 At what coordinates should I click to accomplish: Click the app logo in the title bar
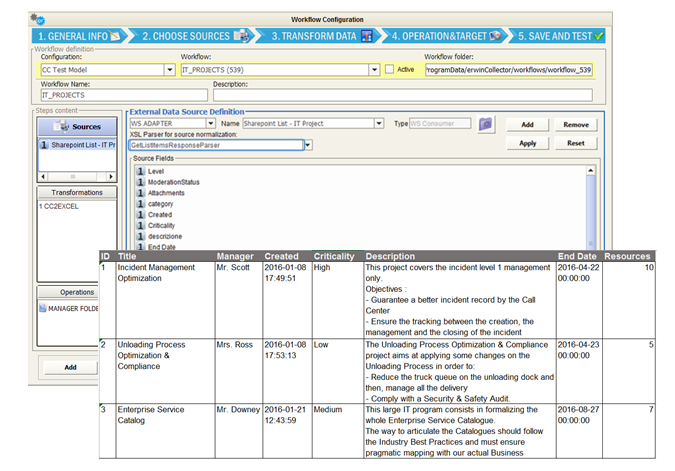pos(37,19)
